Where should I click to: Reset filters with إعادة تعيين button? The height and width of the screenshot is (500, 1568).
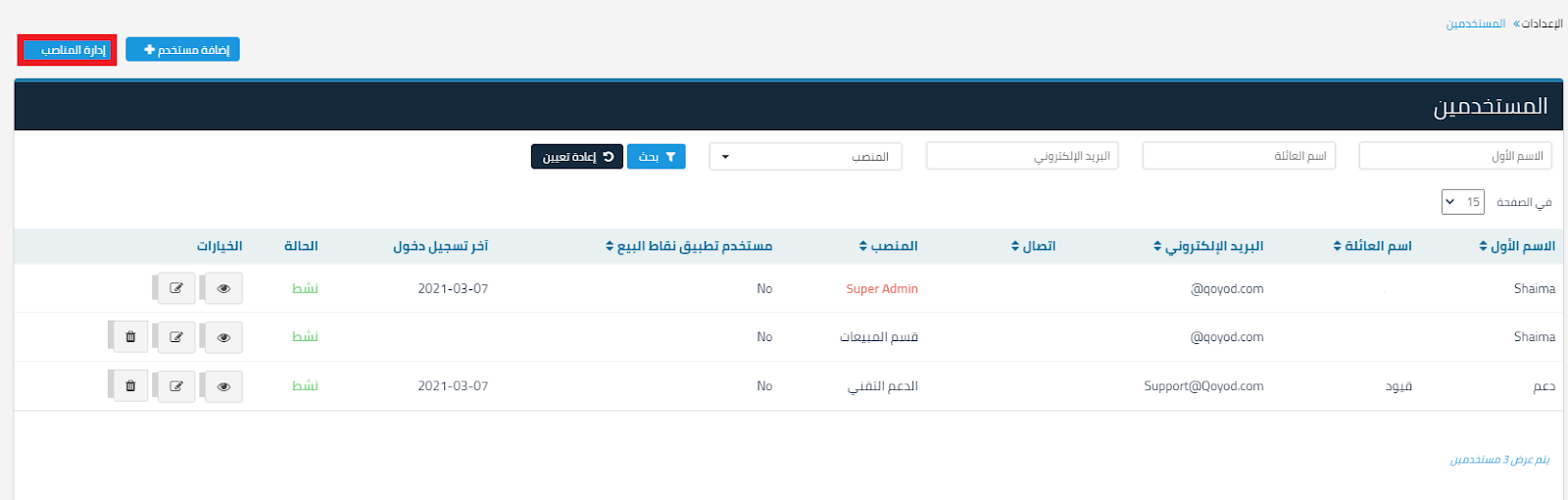tap(576, 157)
